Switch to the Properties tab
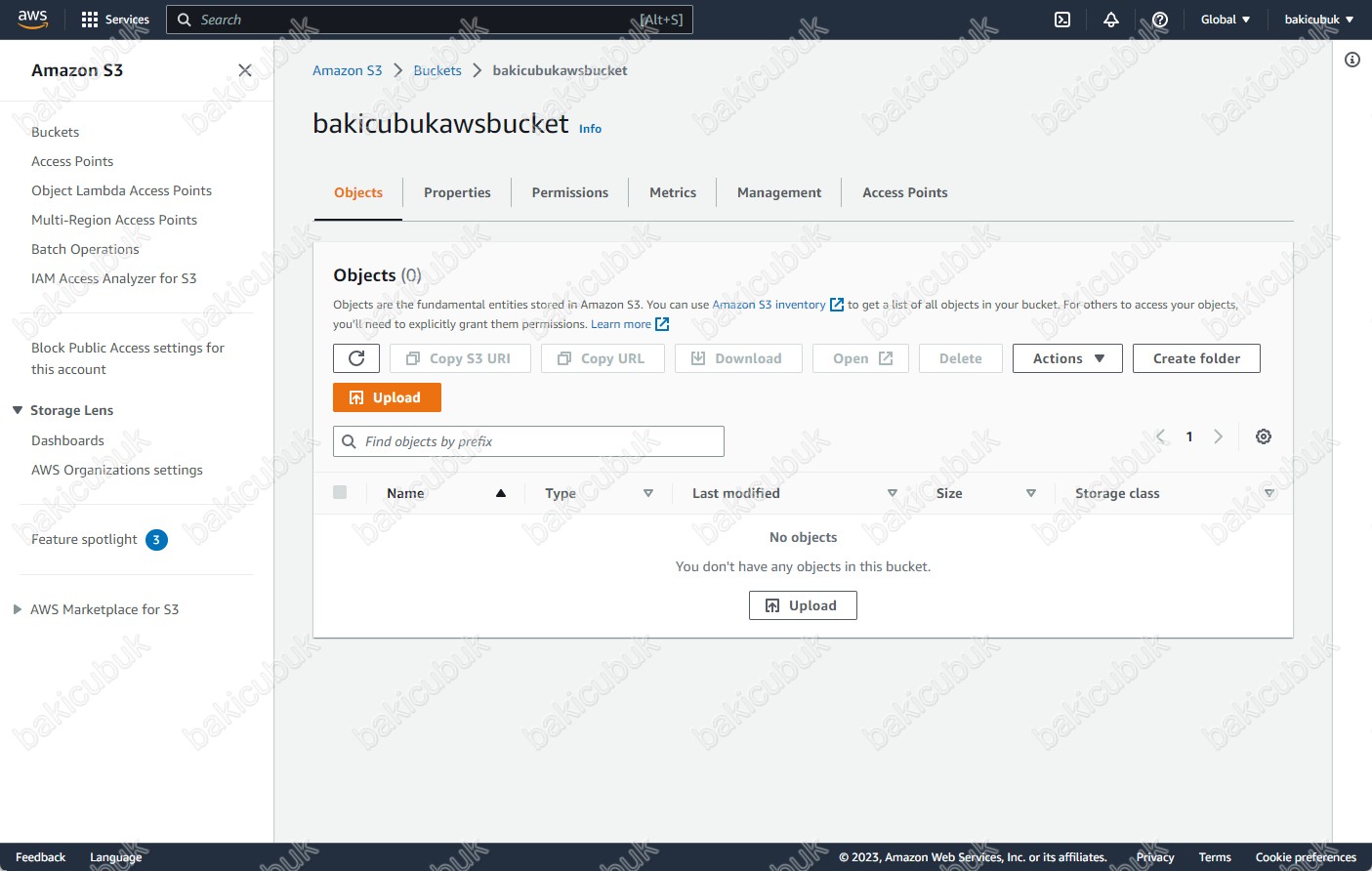 point(457,192)
